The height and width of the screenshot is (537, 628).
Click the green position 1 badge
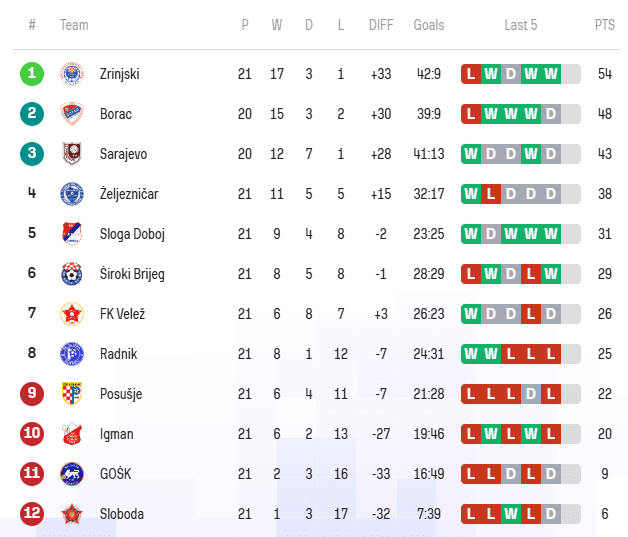(32, 74)
